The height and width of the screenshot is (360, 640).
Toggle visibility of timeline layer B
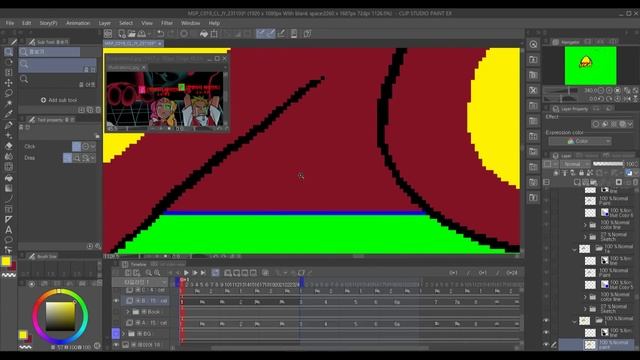pyautogui.click(x=116, y=301)
